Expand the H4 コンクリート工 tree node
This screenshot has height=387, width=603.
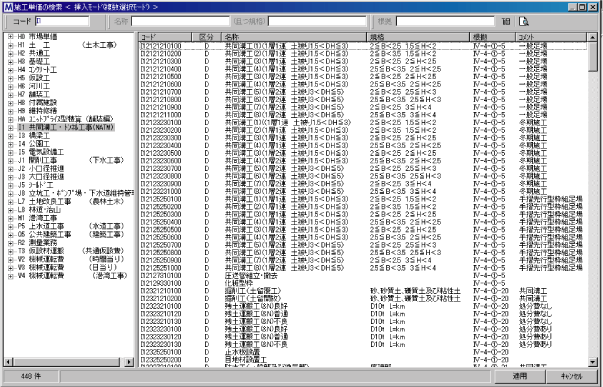tap(10, 70)
